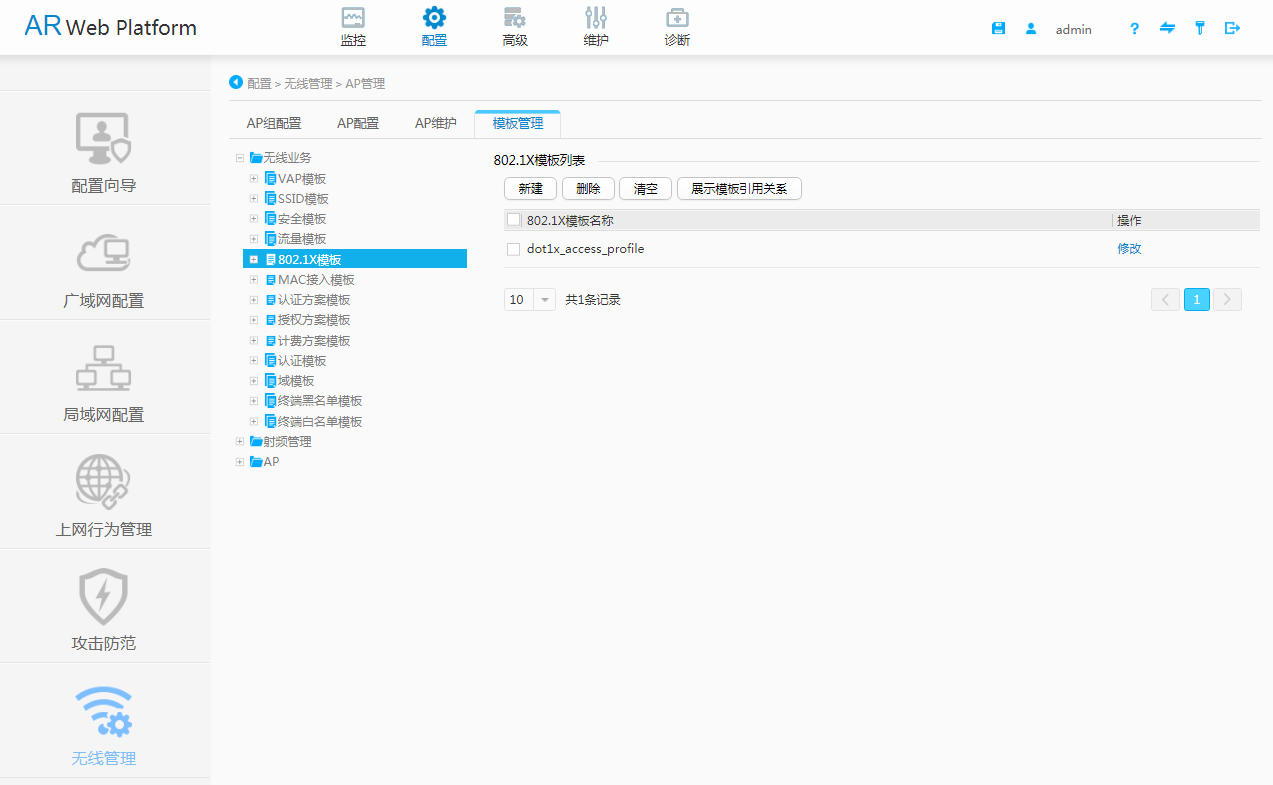Expand the 射频管理 folder
The width and height of the screenshot is (1273, 785).
tap(239, 441)
